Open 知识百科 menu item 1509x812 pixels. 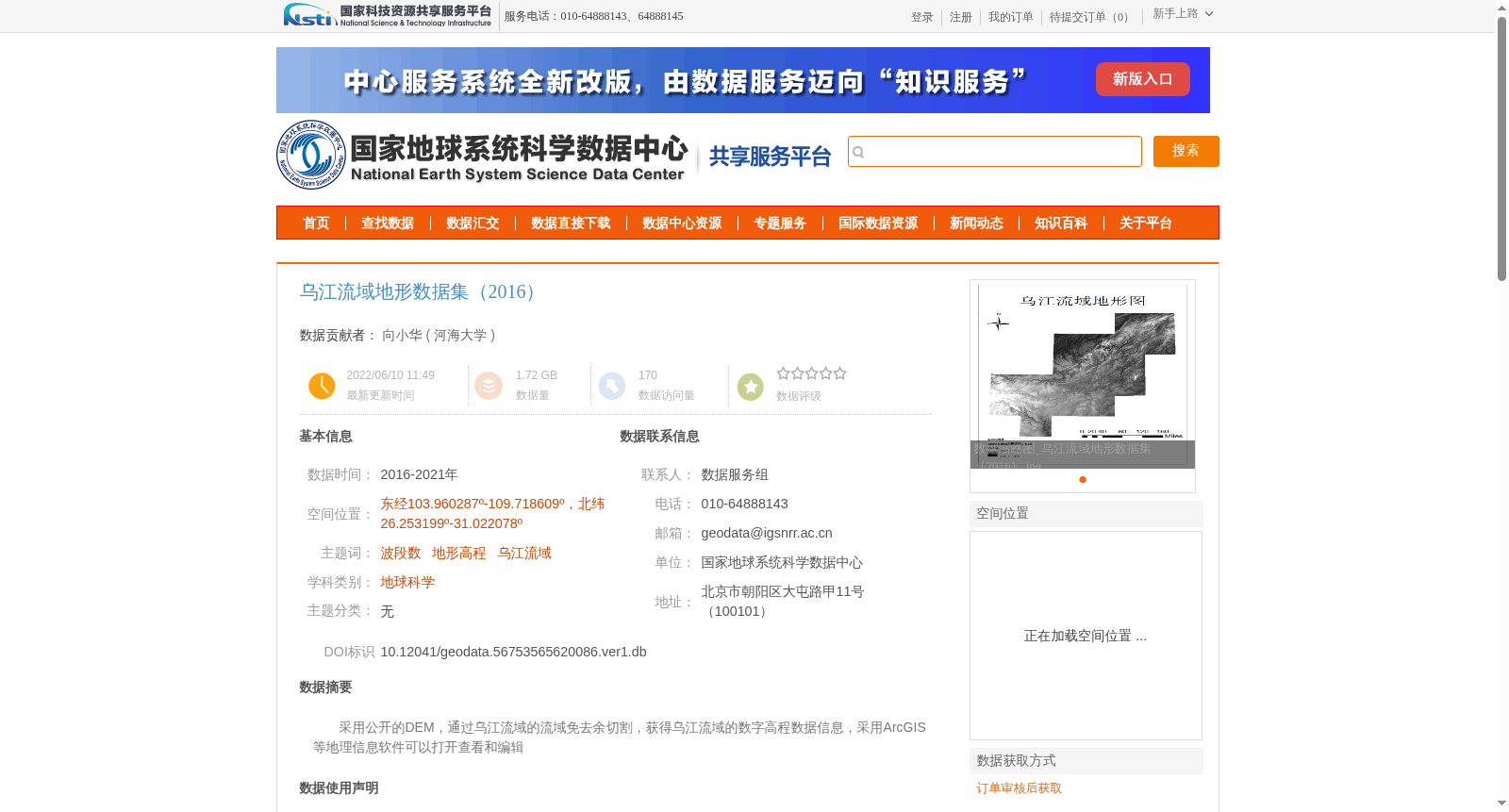tap(1061, 224)
